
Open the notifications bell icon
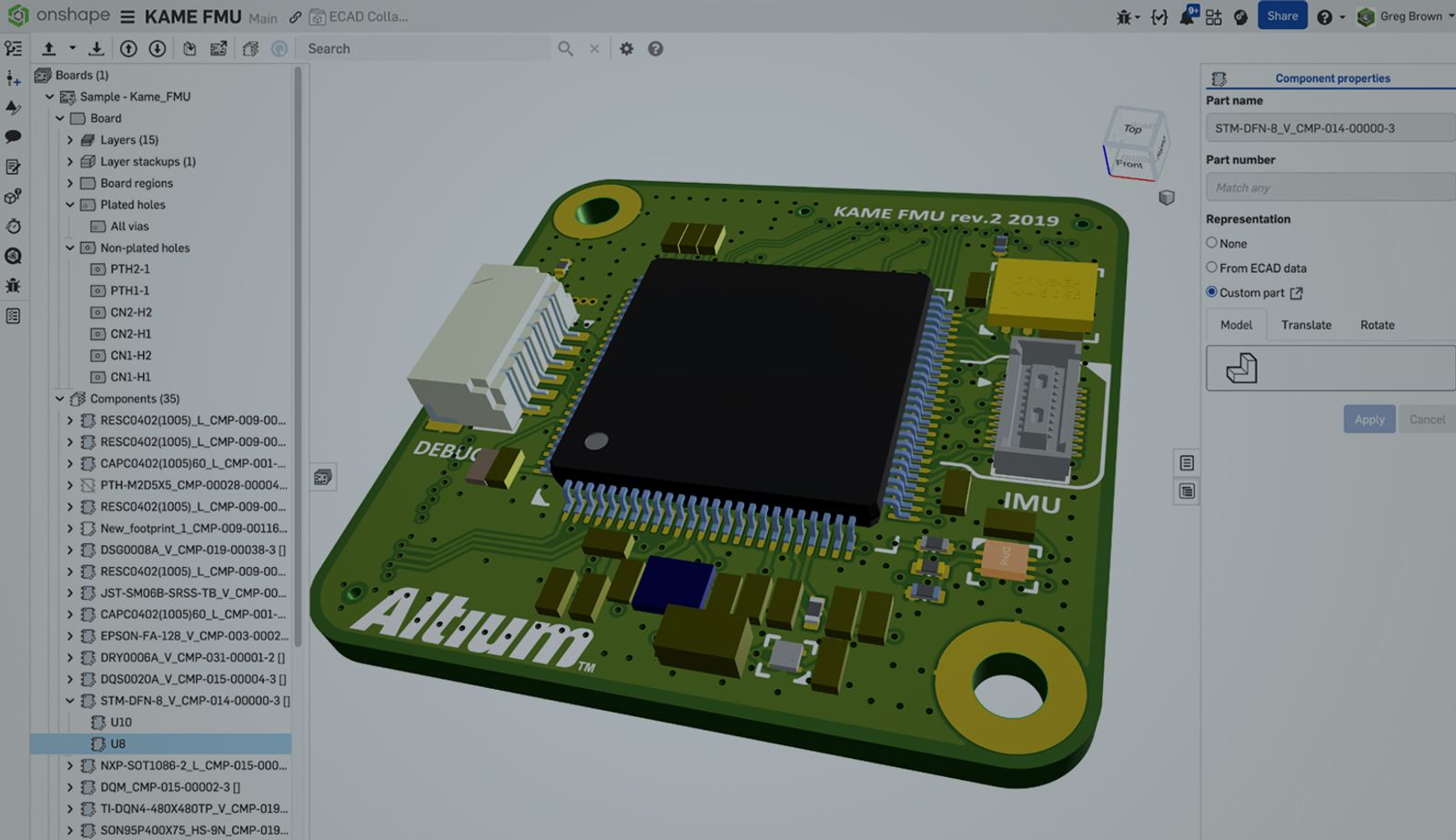click(x=1185, y=15)
